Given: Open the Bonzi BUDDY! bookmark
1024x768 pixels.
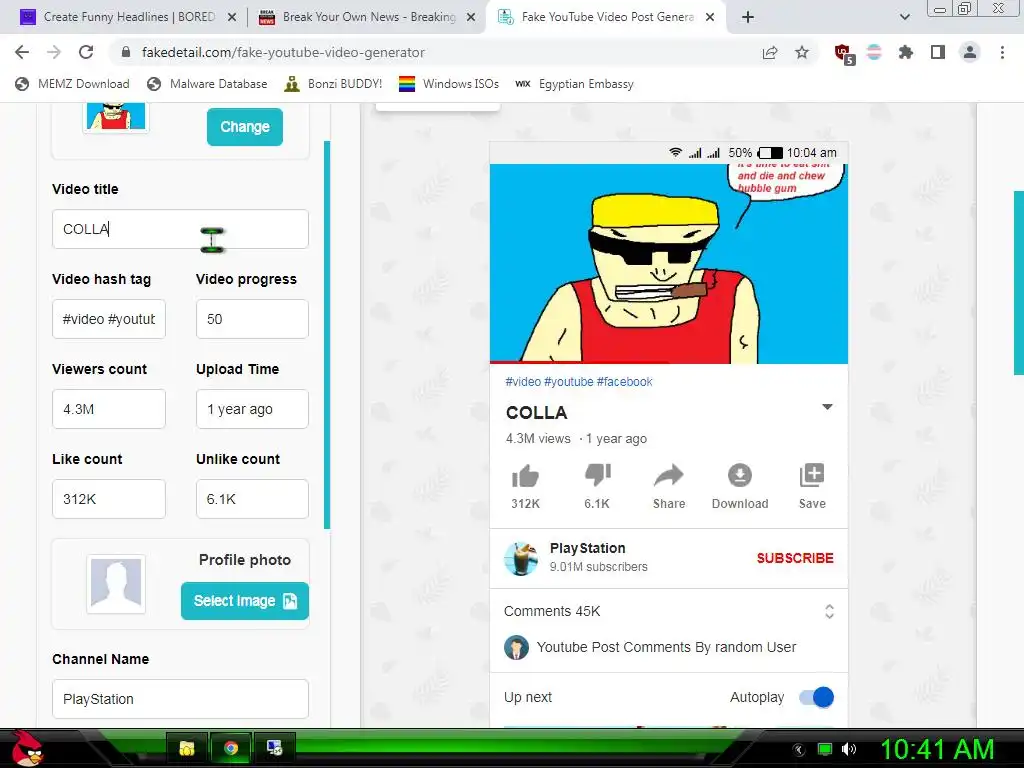Looking at the screenshot, I should point(333,84).
